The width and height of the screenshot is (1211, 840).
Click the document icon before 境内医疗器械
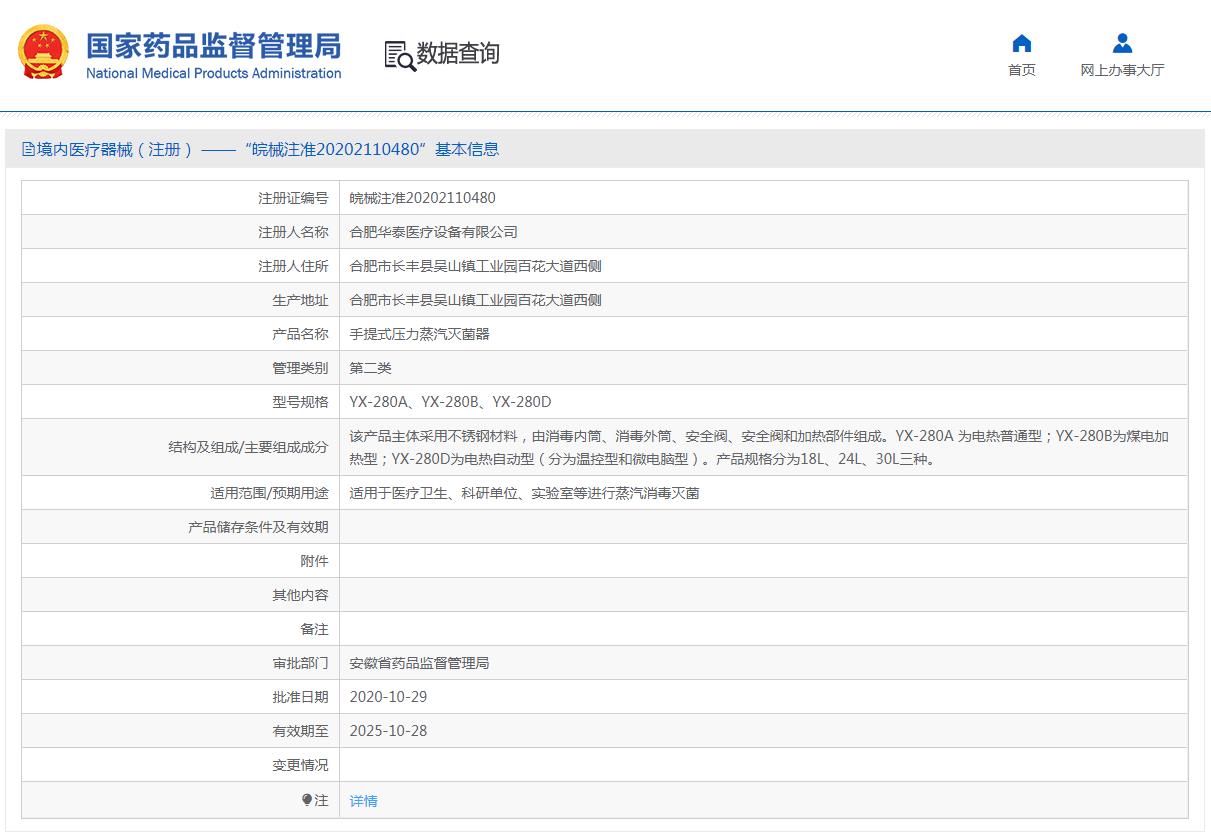(28, 150)
